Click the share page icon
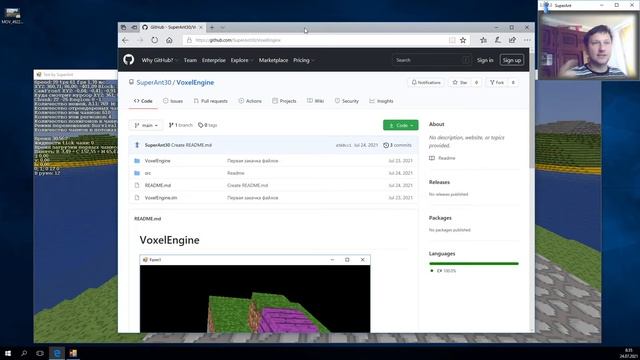The width and height of the screenshot is (640, 360). pos(512,40)
